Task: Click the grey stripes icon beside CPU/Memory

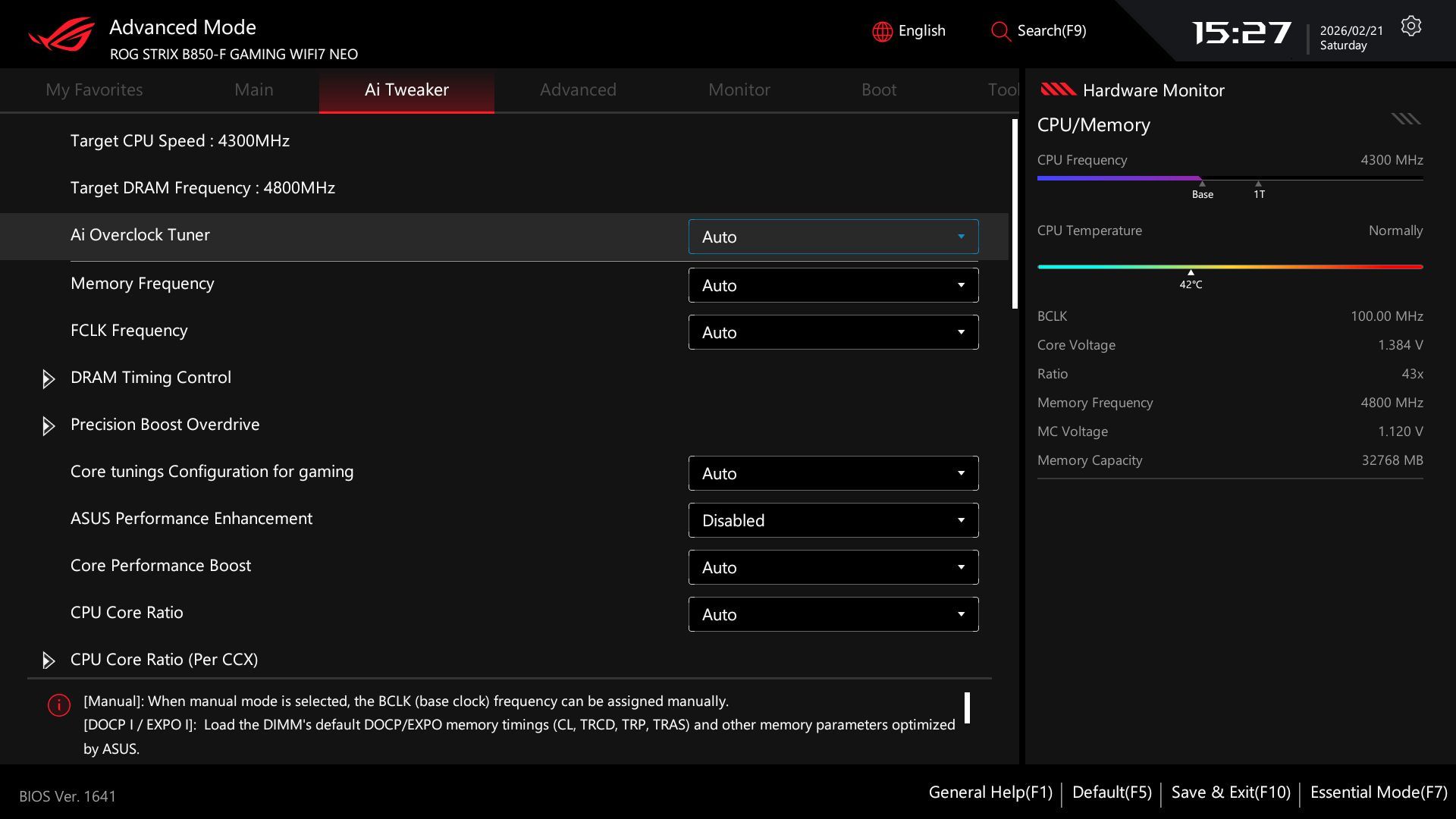Action: (1405, 118)
